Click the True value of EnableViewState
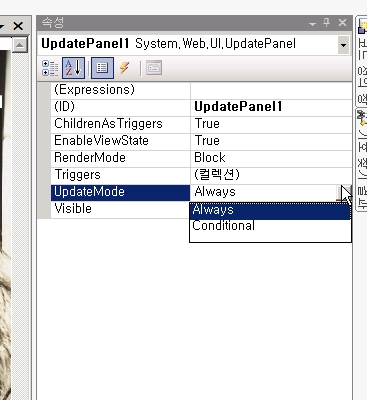The height and width of the screenshot is (400, 367). click(x=207, y=141)
